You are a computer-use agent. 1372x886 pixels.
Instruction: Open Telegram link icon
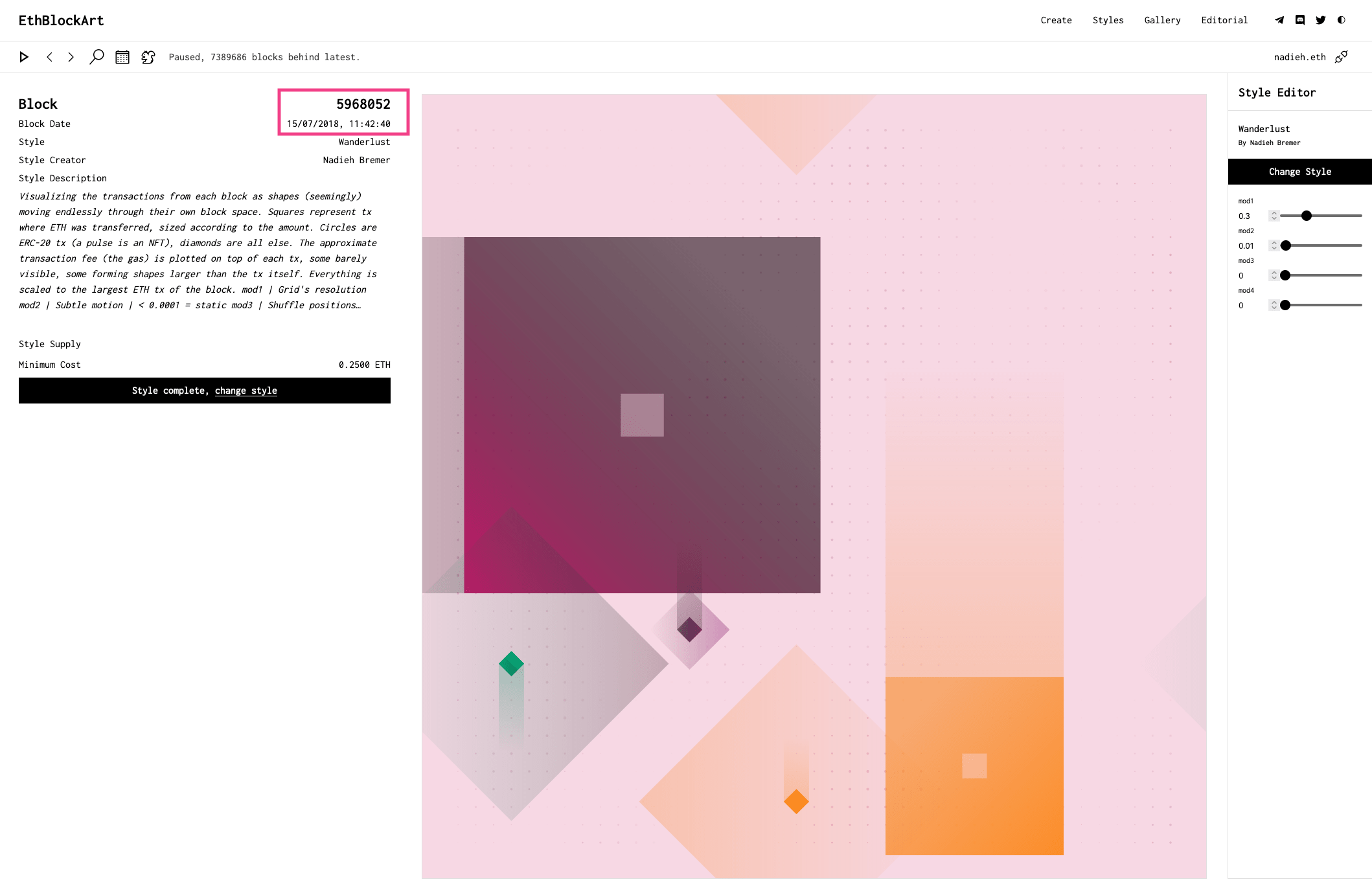coord(1279,20)
